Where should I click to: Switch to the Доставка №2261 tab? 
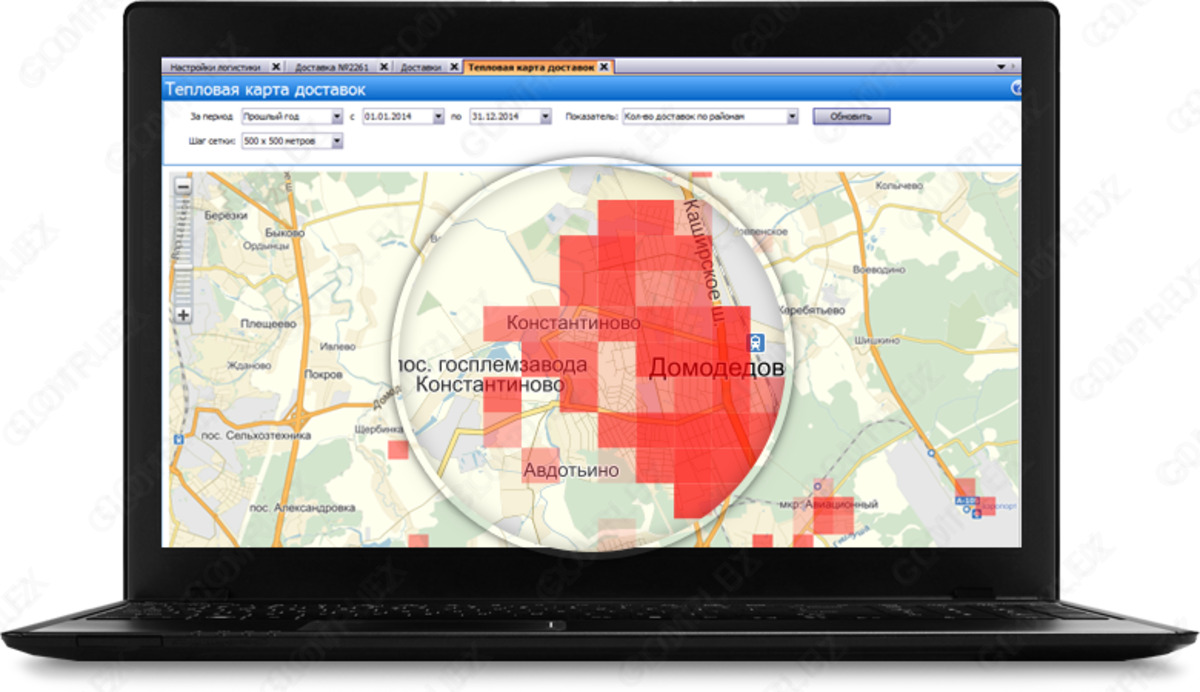[332, 67]
